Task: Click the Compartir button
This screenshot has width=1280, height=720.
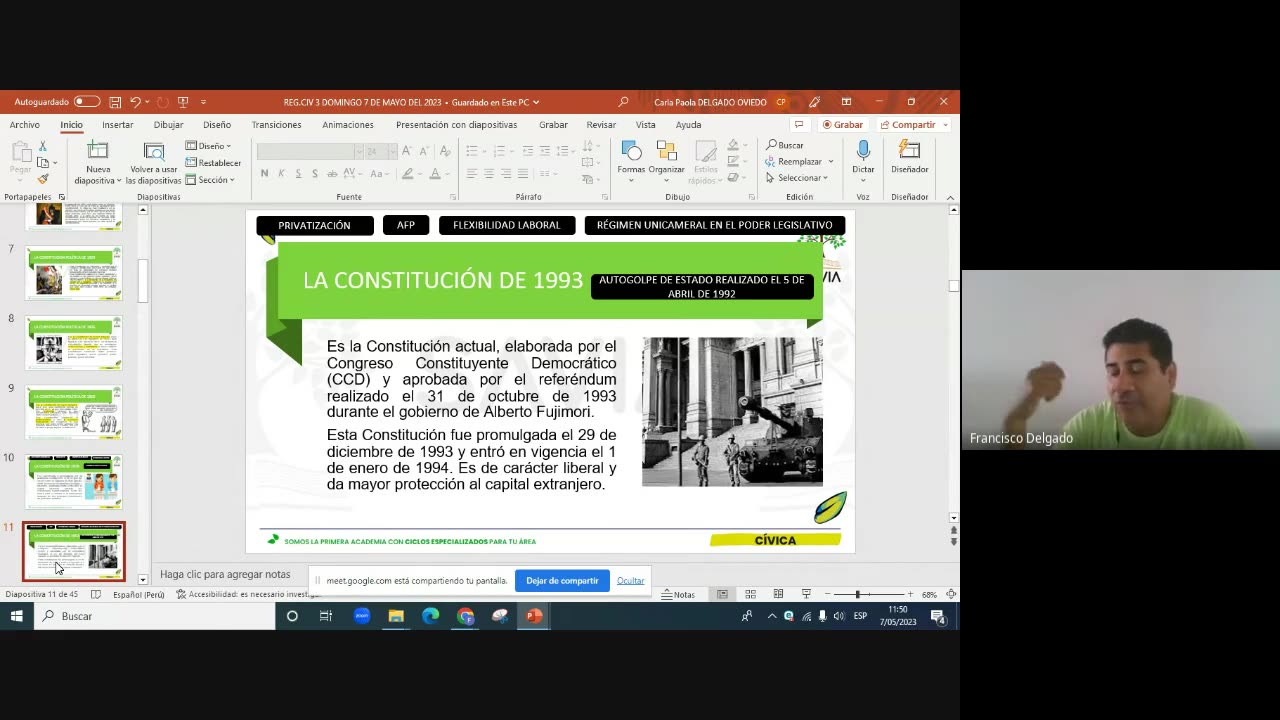Action: click(x=912, y=125)
